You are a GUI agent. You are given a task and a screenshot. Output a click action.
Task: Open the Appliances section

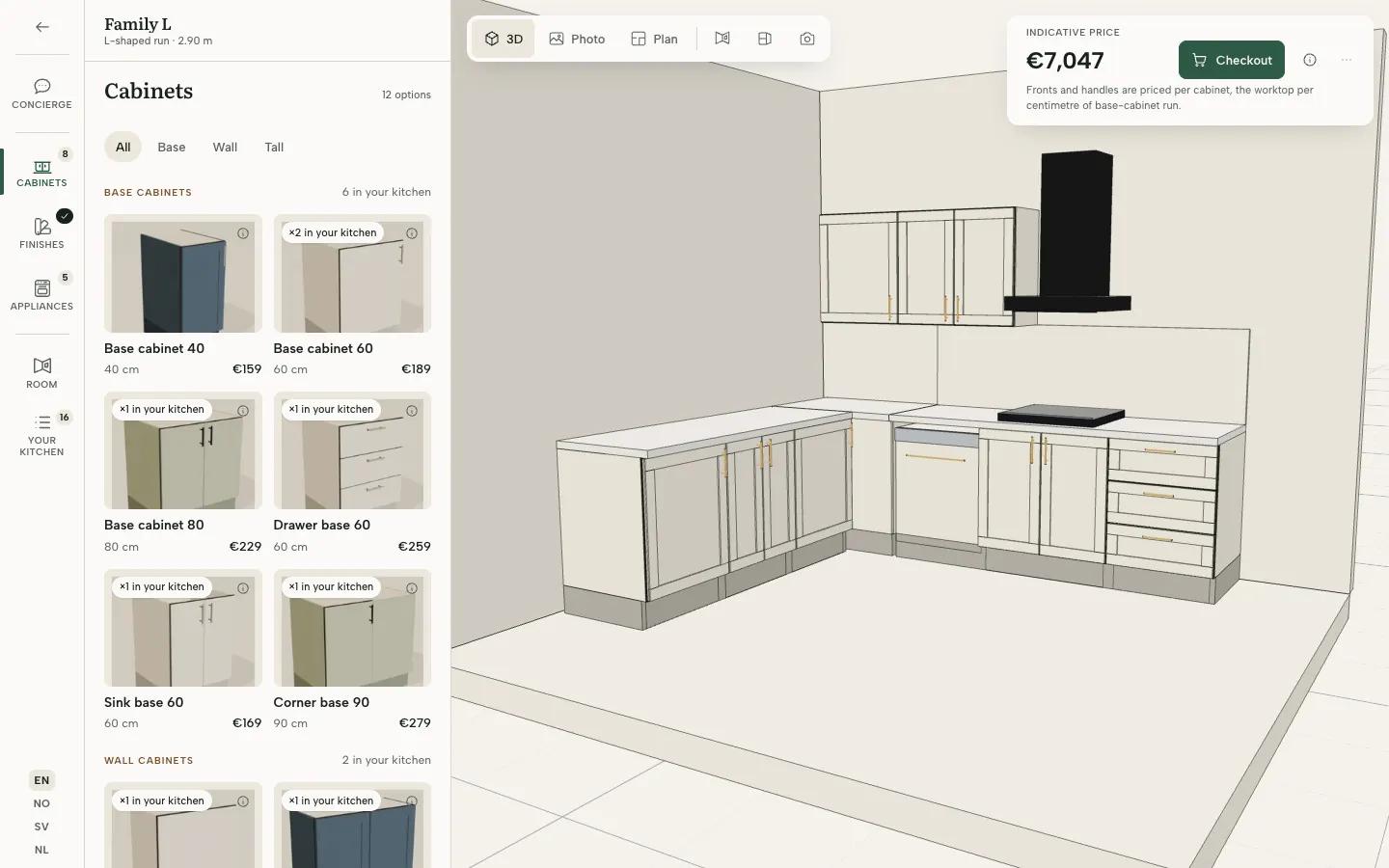[x=41, y=295]
